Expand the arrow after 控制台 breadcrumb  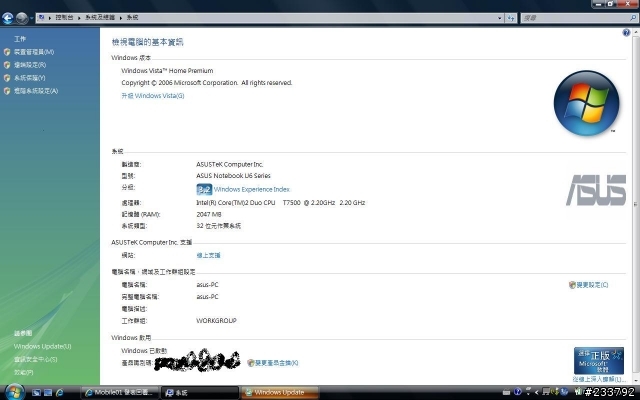coord(79,18)
